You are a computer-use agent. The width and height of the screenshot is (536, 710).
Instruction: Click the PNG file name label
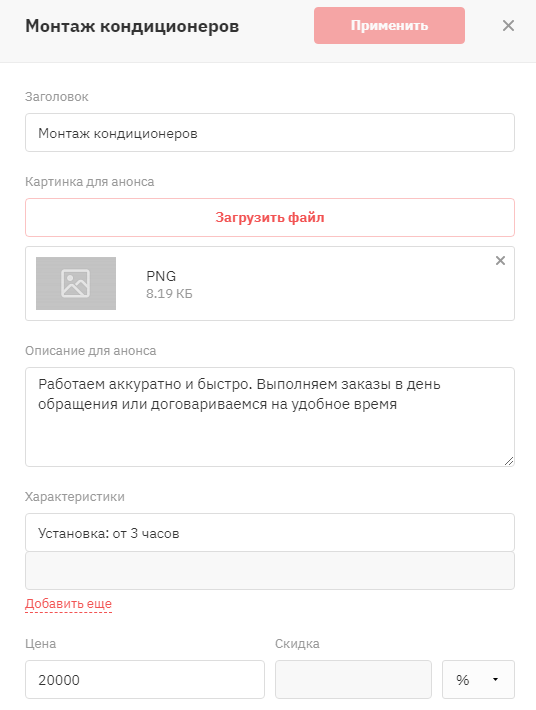coord(161,276)
